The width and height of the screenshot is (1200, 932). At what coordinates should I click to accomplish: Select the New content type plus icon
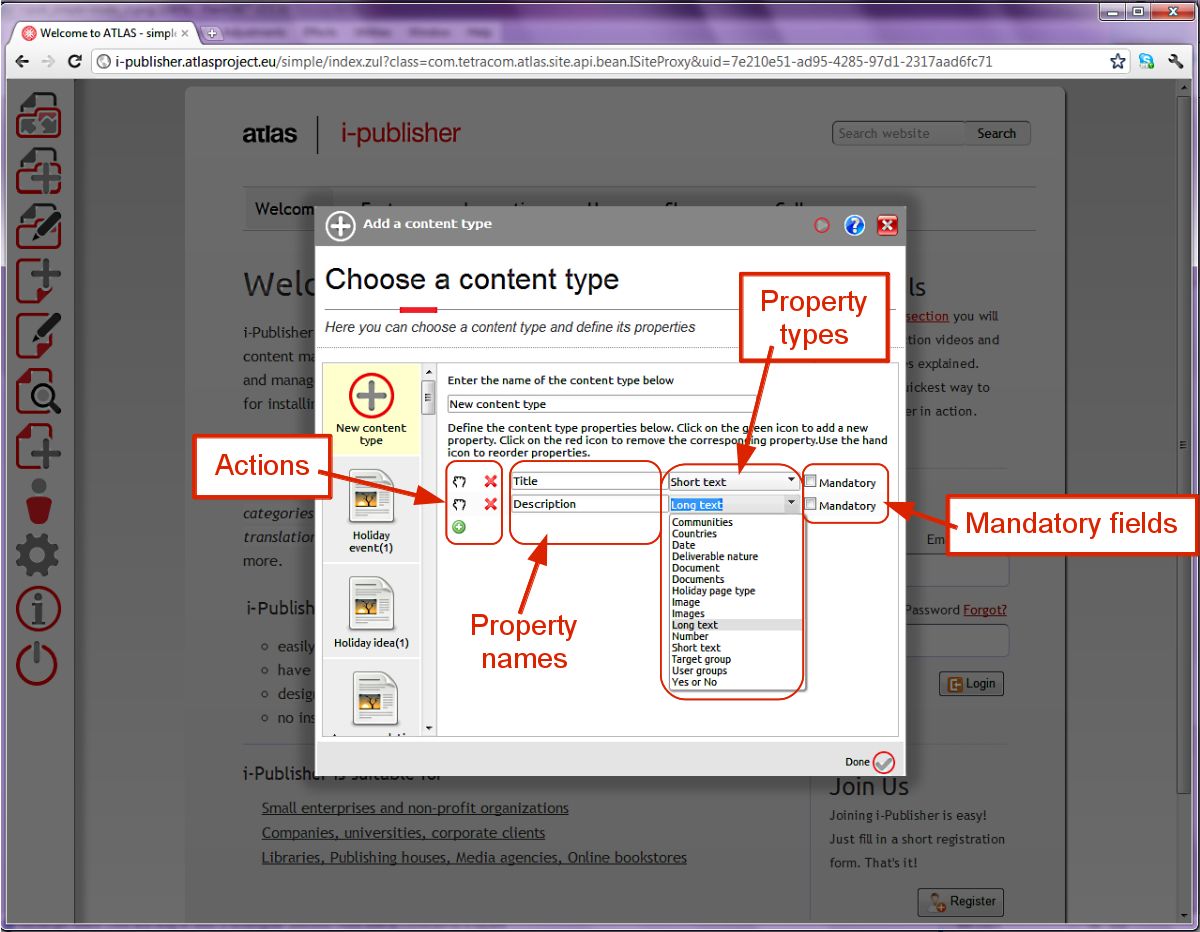[x=371, y=397]
